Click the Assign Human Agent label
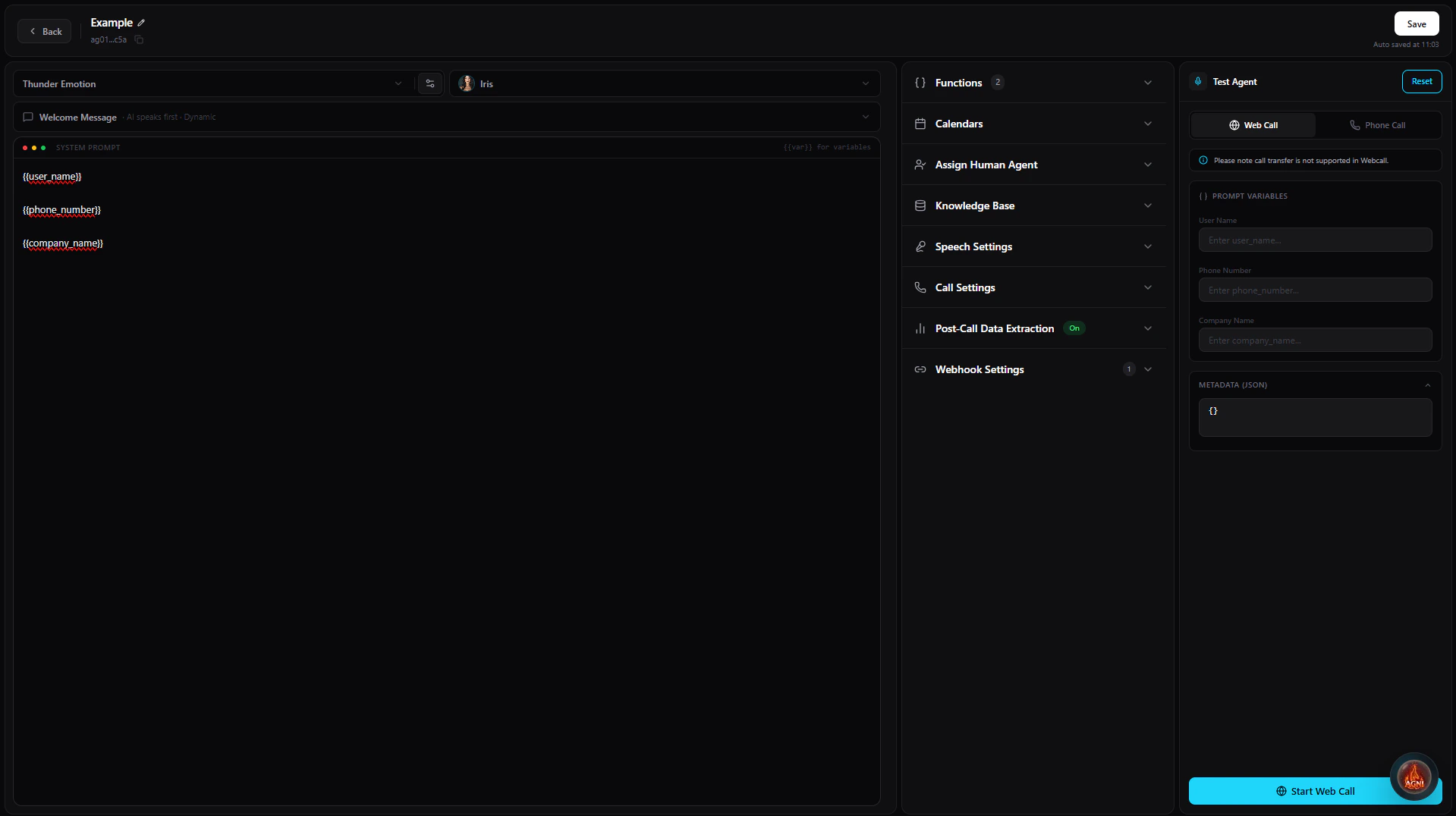This screenshot has height=816, width=1456. 986,165
